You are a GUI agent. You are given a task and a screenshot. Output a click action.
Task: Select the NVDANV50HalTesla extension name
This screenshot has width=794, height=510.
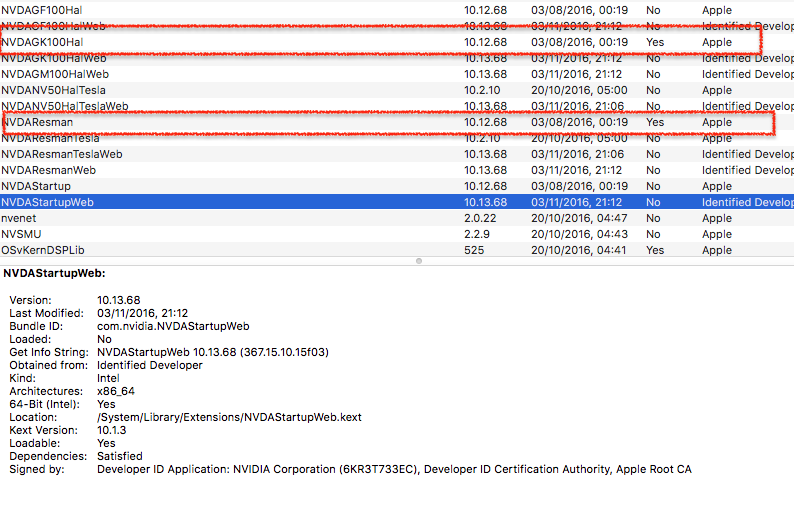point(53,90)
